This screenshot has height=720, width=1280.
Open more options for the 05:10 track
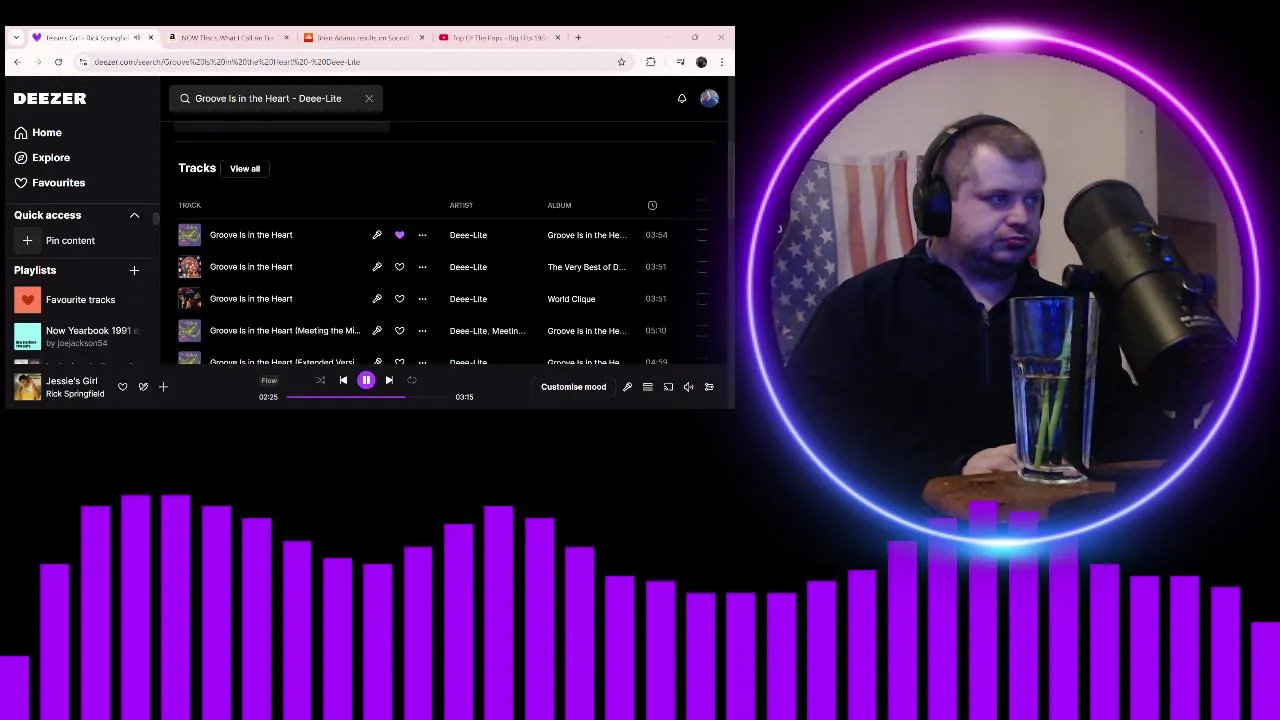click(x=422, y=331)
